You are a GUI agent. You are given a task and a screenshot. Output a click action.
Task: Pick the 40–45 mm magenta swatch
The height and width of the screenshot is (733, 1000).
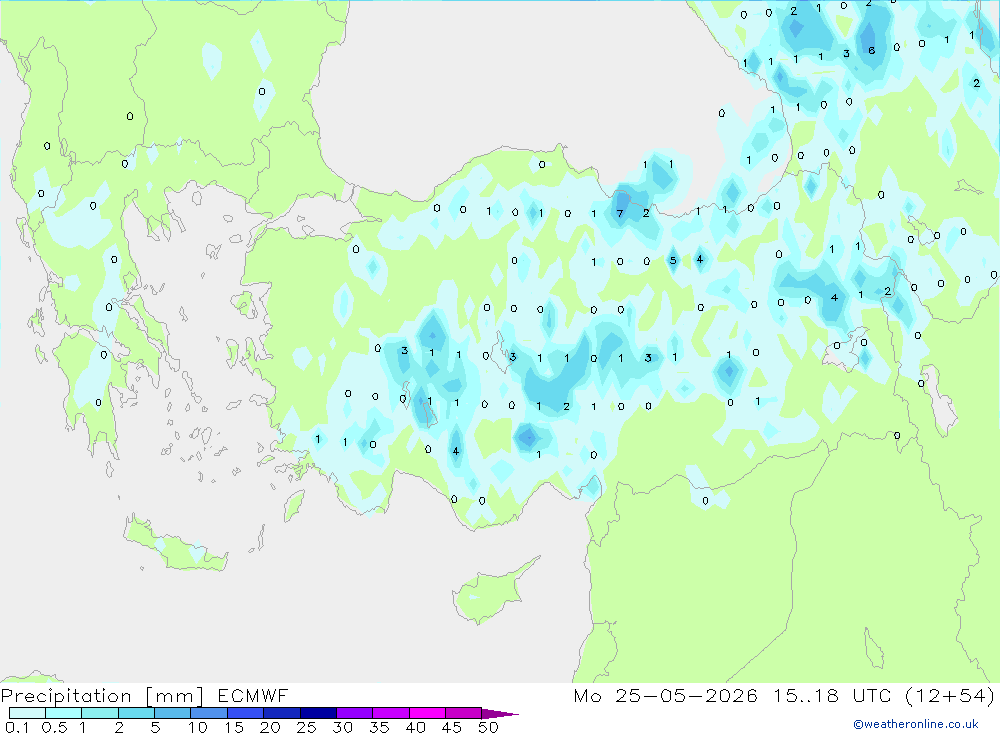coord(427,713)
